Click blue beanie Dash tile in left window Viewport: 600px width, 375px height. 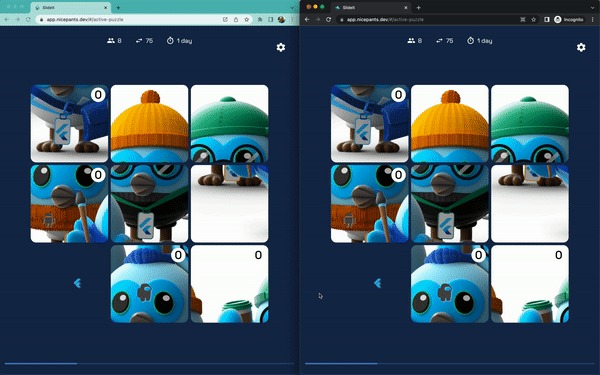[x=150, y=284]
